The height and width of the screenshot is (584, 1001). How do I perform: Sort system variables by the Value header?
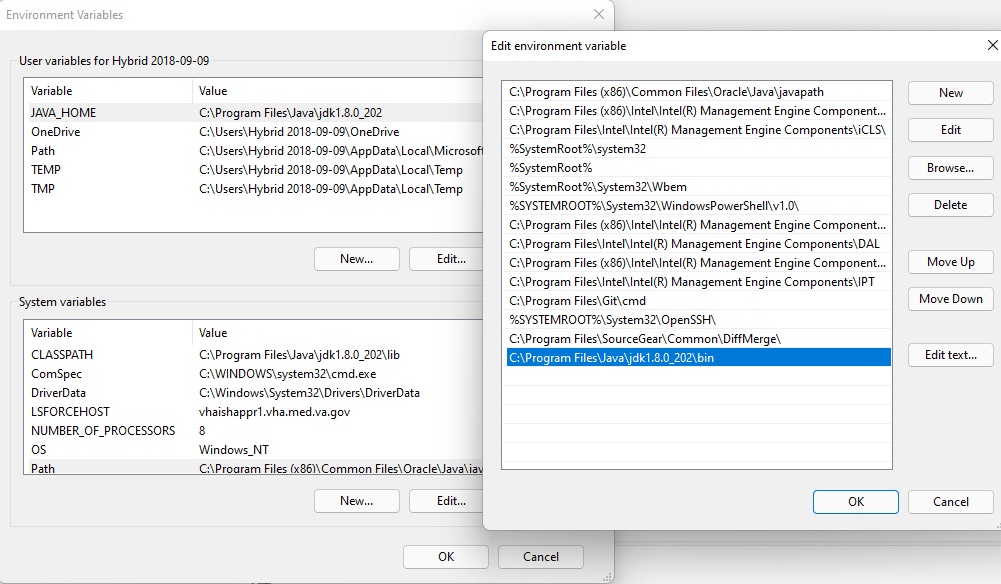point(338,333)
